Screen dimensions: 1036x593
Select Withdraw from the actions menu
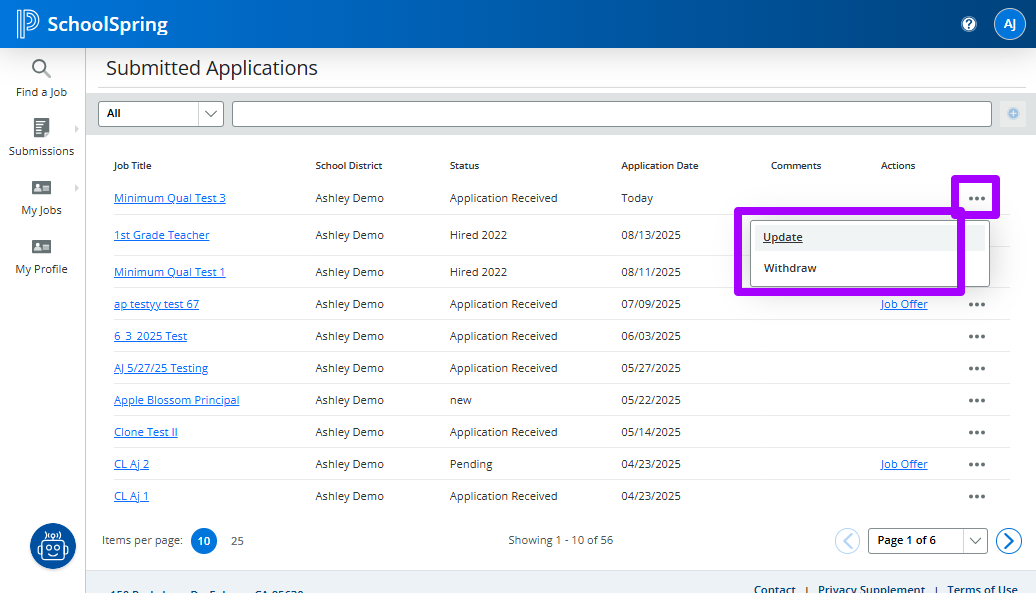pos(788,268)
